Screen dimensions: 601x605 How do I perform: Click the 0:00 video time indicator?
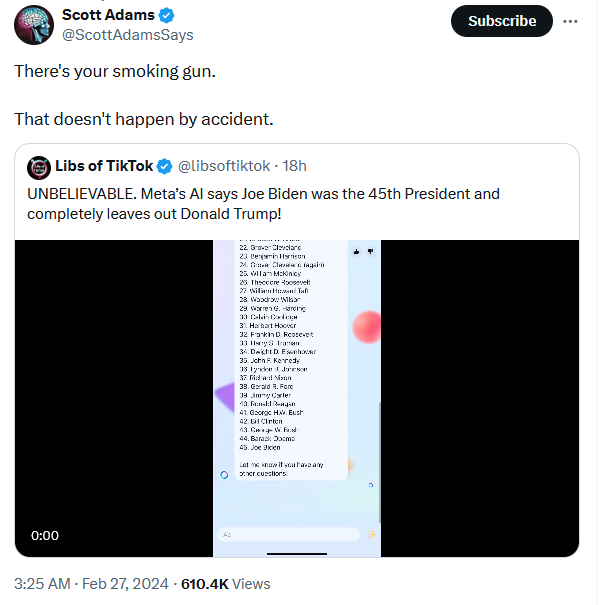point(45,536)
